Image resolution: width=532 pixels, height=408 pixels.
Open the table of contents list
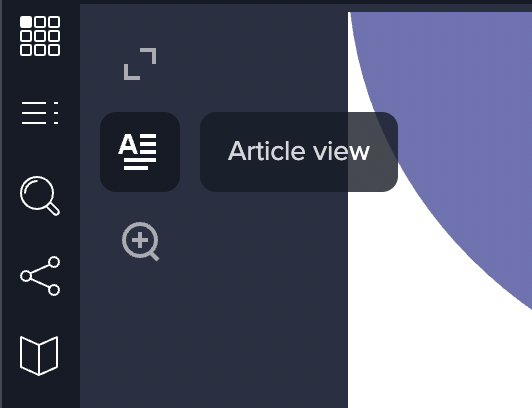40,113
